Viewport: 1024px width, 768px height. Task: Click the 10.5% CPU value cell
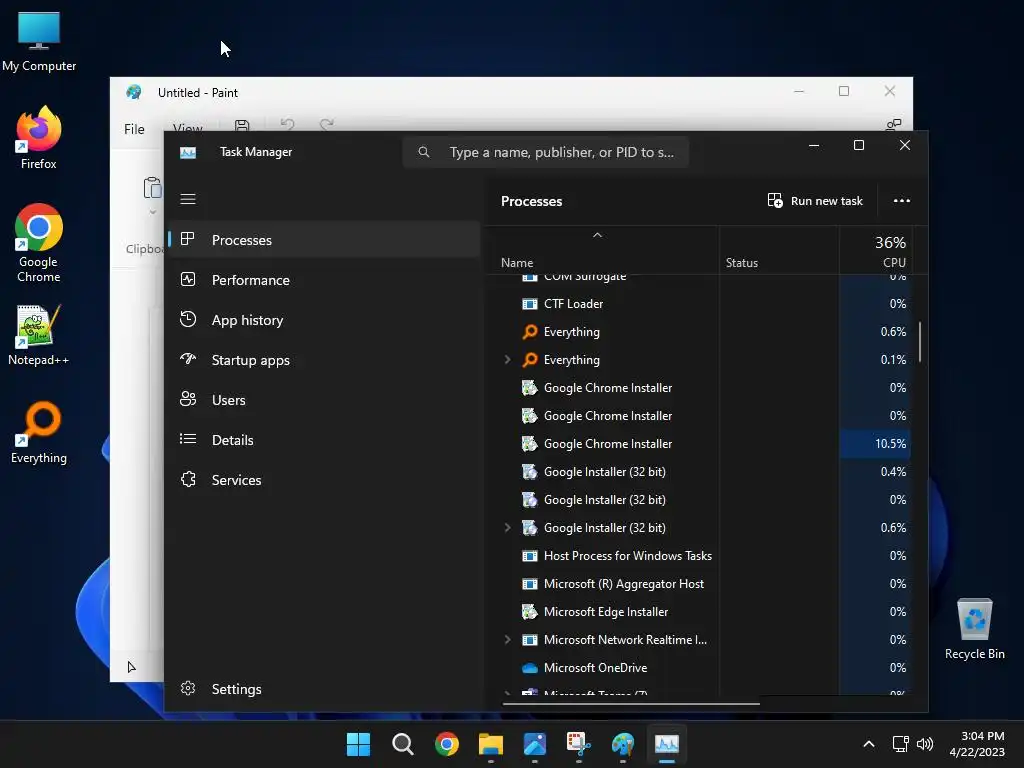pyautogui.click(x=874, y=443)
